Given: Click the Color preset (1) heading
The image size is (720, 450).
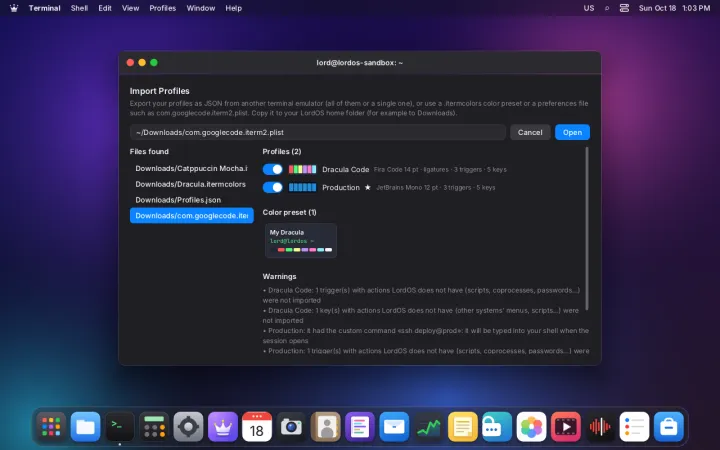Looking at the screenshot, I should point(289,212).
